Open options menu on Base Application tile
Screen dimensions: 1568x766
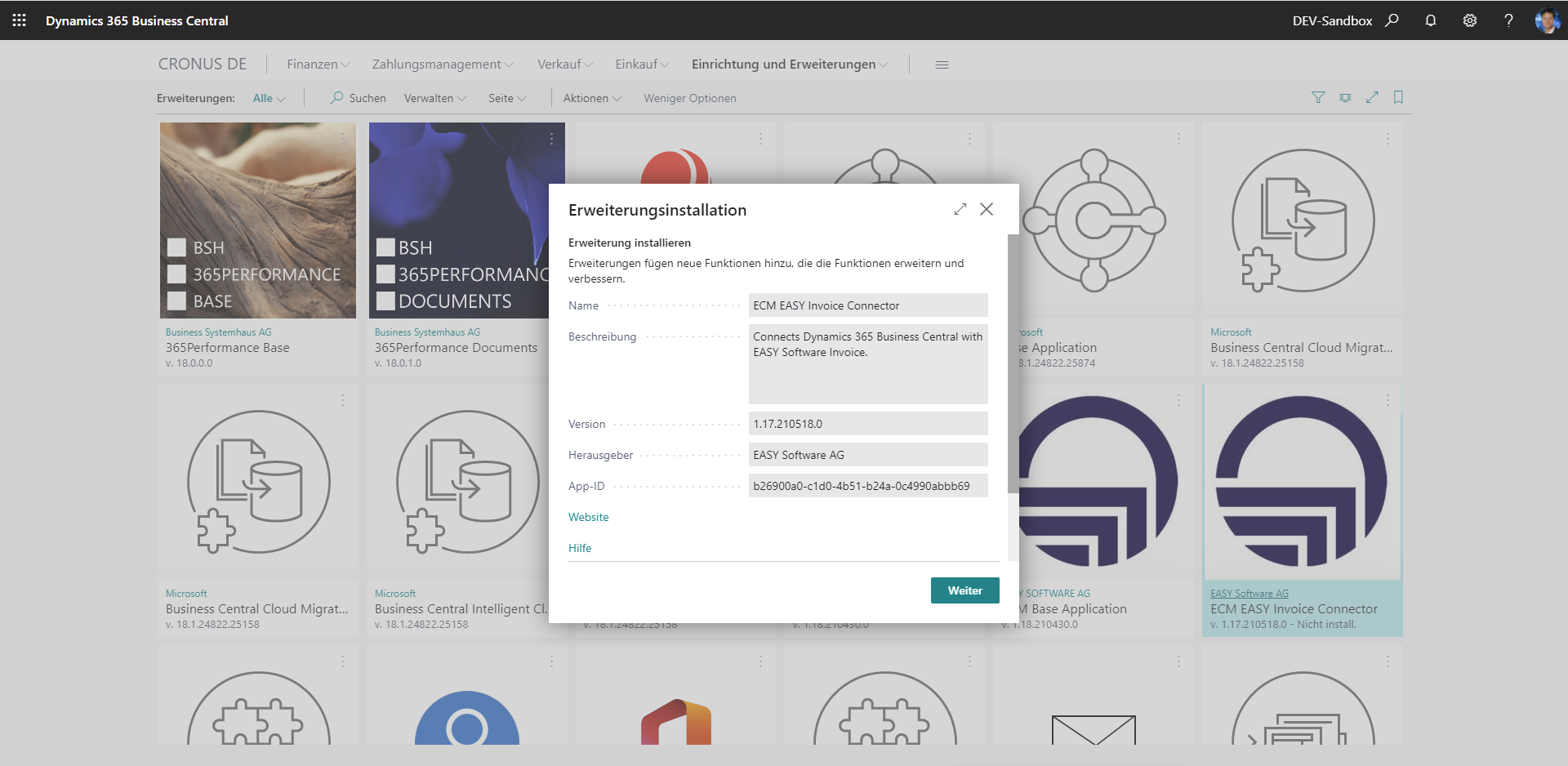pos(1178,140)
